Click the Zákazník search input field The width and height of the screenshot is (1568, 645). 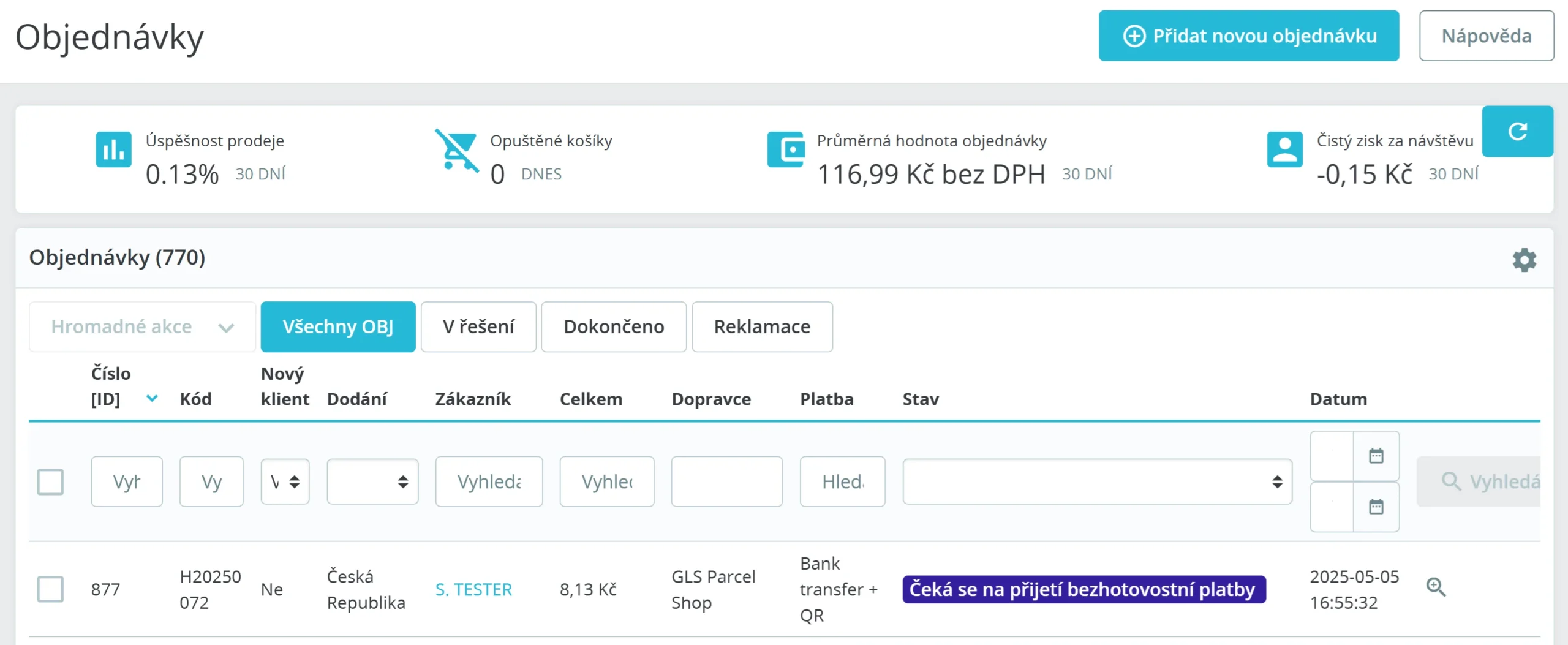coord(489,481)
